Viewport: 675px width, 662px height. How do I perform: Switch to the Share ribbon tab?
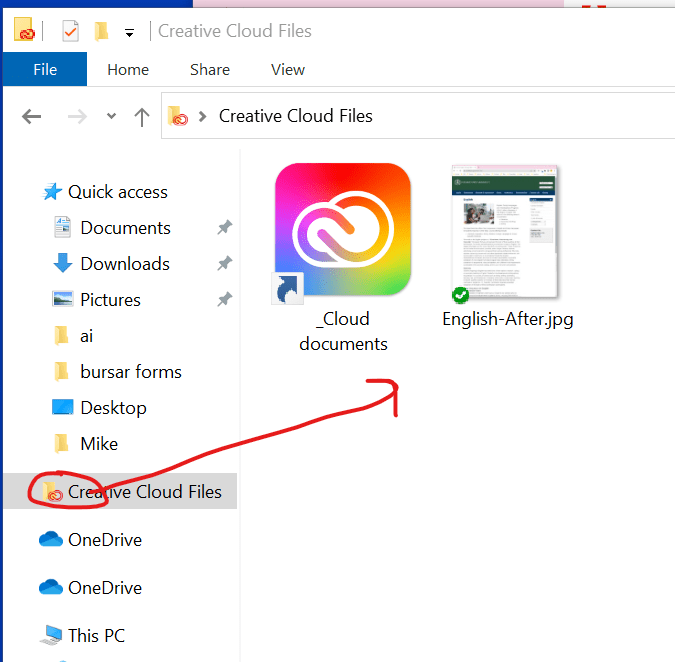point(210,69)
